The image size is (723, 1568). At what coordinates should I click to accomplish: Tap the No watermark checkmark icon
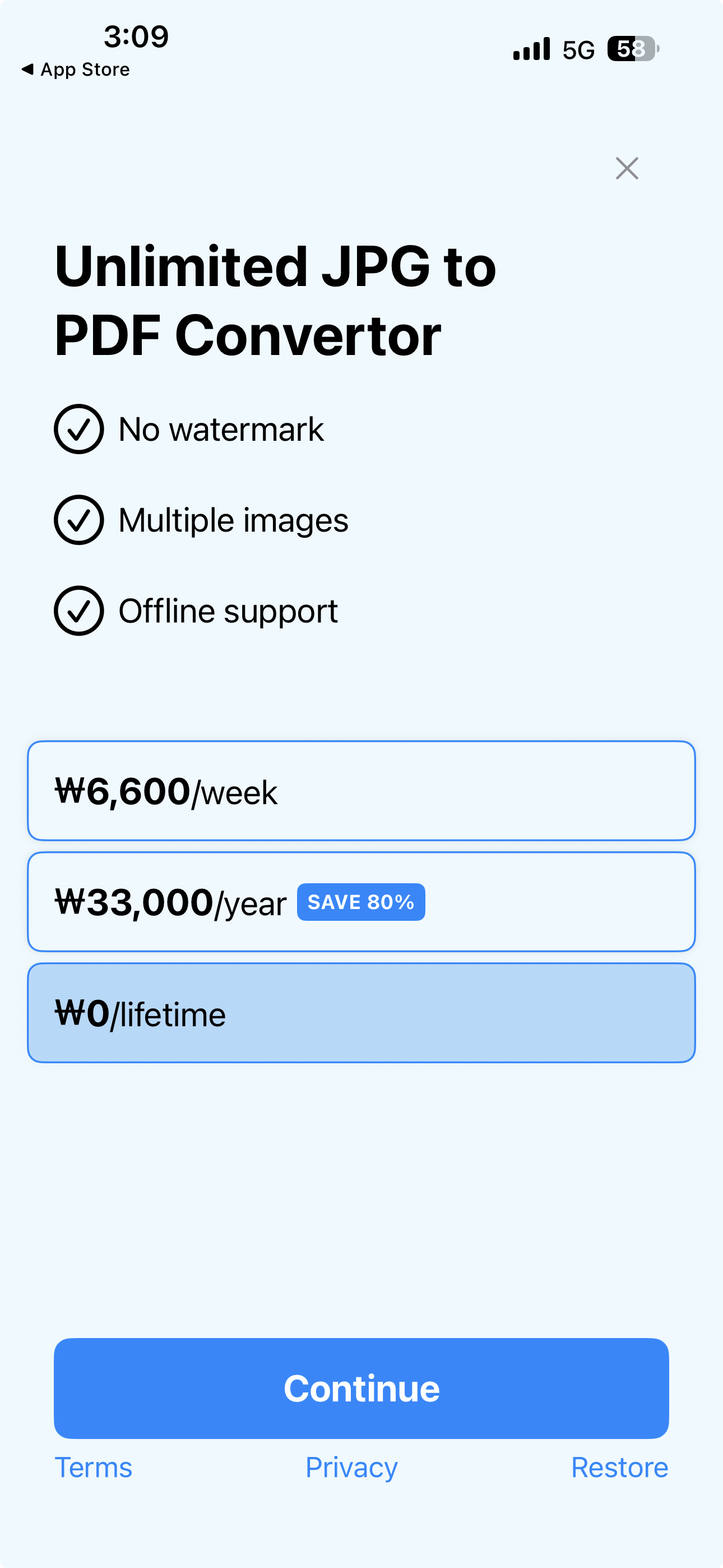79,429
